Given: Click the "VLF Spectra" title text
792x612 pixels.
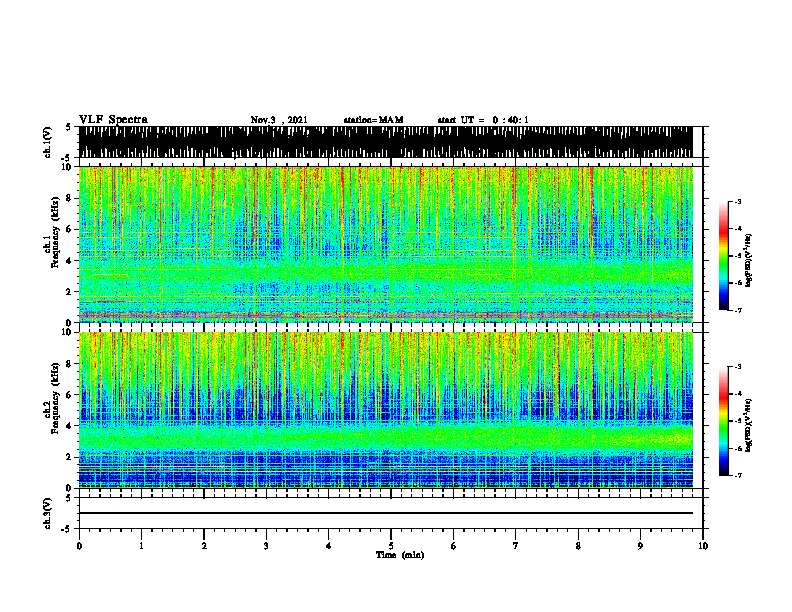Looking at the screenshot, I should pyautogui.click(x=113, y=120).
